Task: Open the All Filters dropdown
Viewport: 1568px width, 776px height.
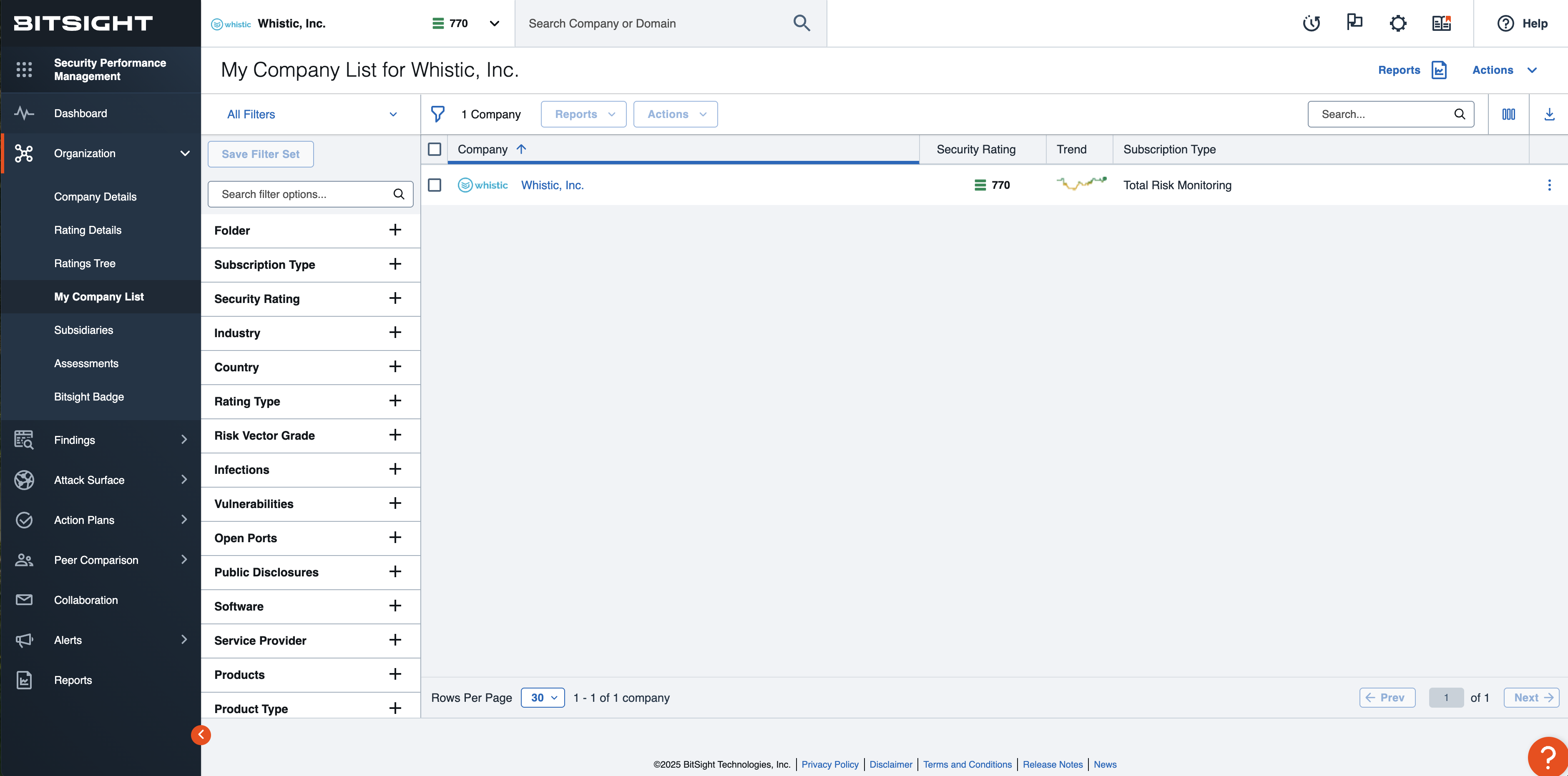Action: [x=310, y=114]
